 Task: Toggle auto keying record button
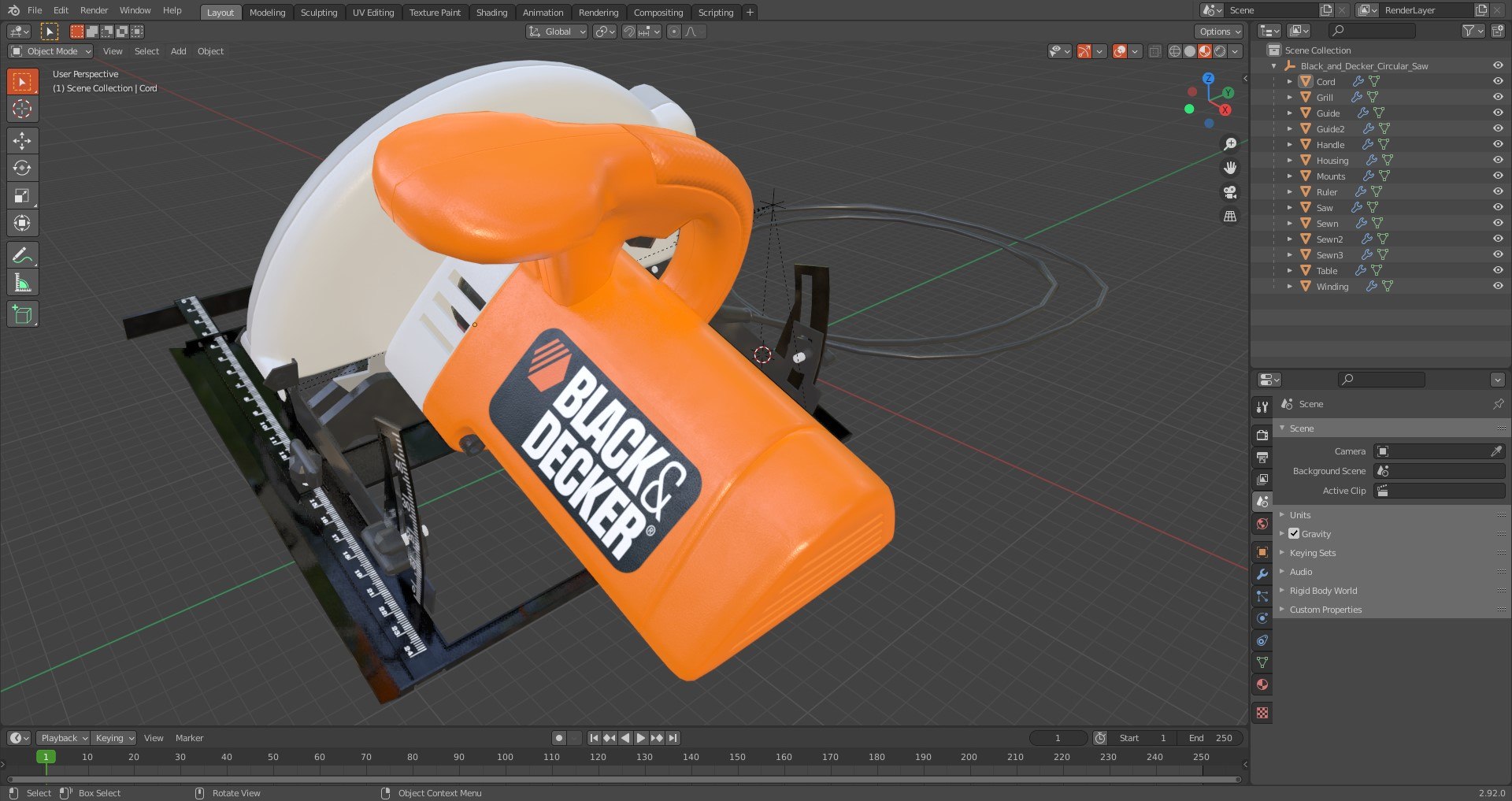(x=558, y=738)
